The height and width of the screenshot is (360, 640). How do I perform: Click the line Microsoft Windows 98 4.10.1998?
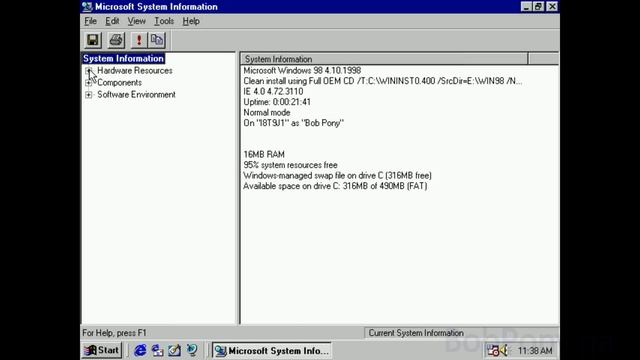302,71
